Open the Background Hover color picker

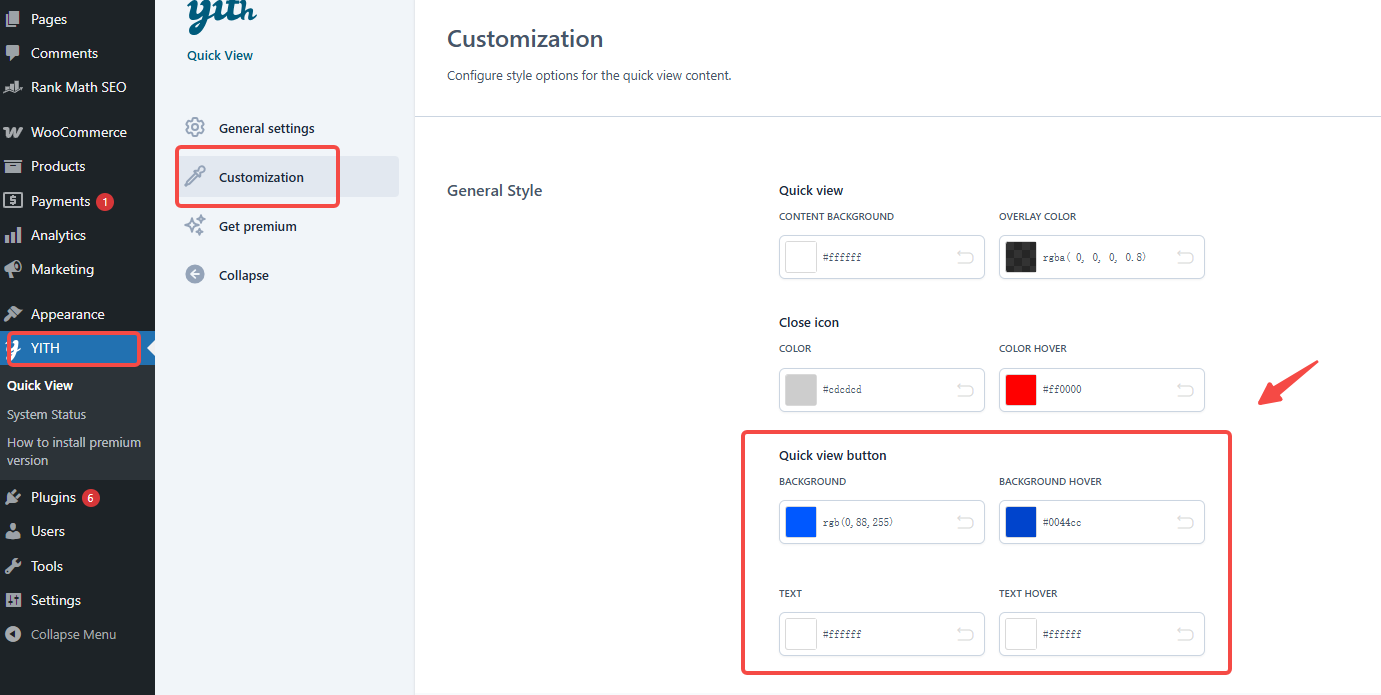point(1020,521)
